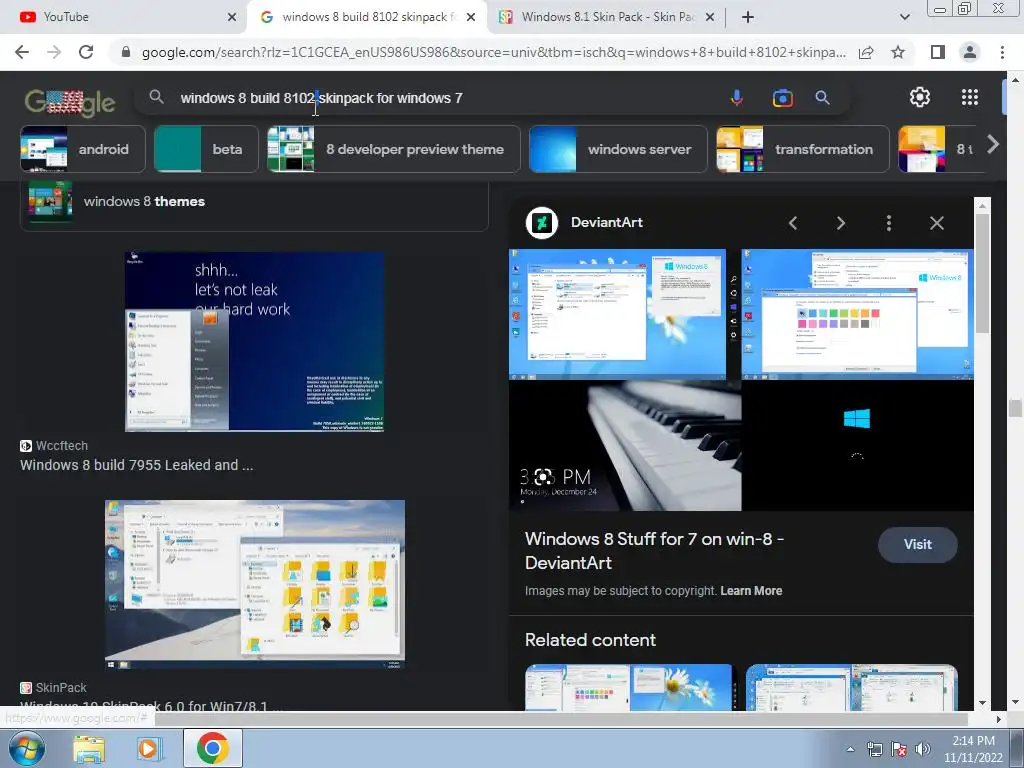Click the browser forward arrow
This screenshot has width=1024, height=768.
pyautogui.click(x=54, y=52)
